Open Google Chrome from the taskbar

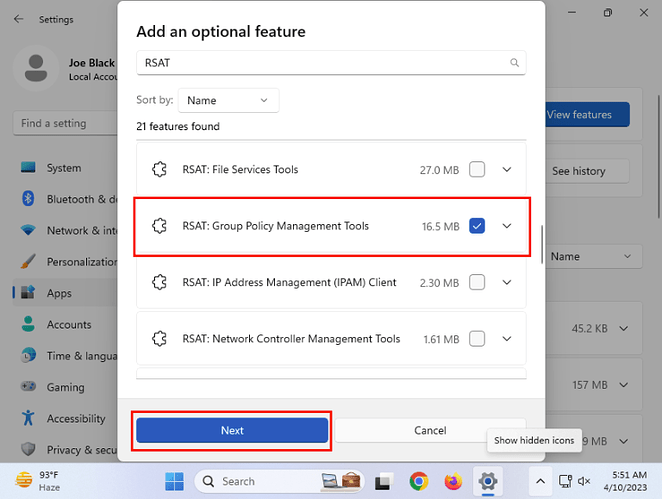pyautogui.click(x=418, y=481)
